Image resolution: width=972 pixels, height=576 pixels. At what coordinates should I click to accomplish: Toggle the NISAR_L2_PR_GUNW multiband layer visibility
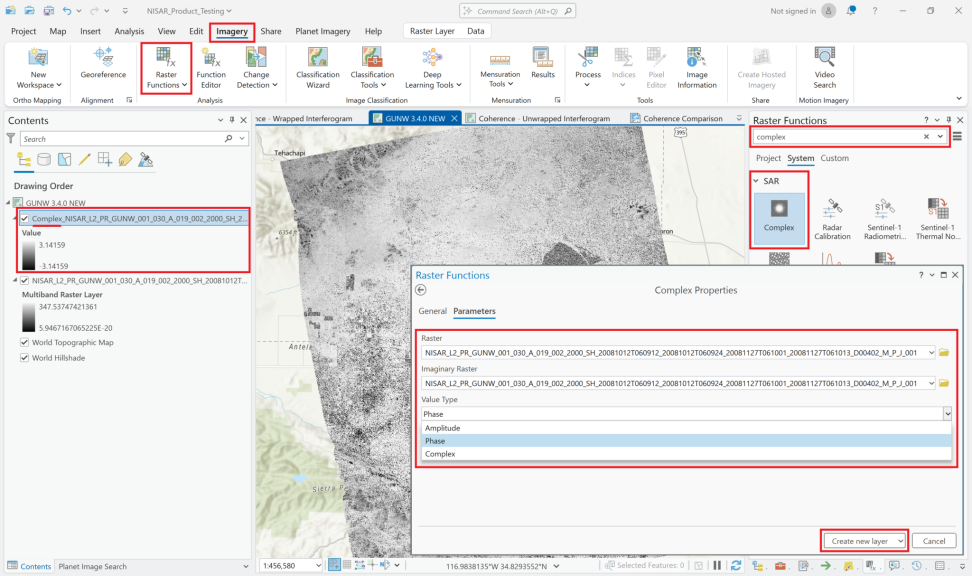coord(25,280)
